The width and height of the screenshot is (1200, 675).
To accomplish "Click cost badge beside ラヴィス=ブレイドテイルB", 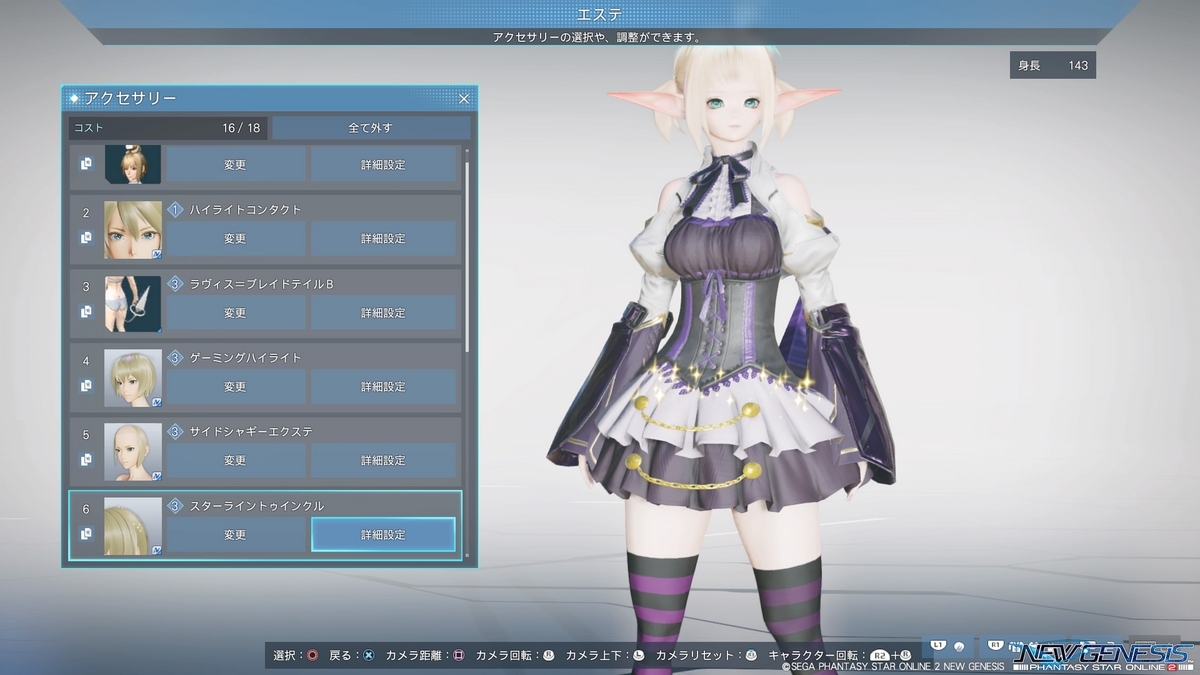I will (175, 284).
